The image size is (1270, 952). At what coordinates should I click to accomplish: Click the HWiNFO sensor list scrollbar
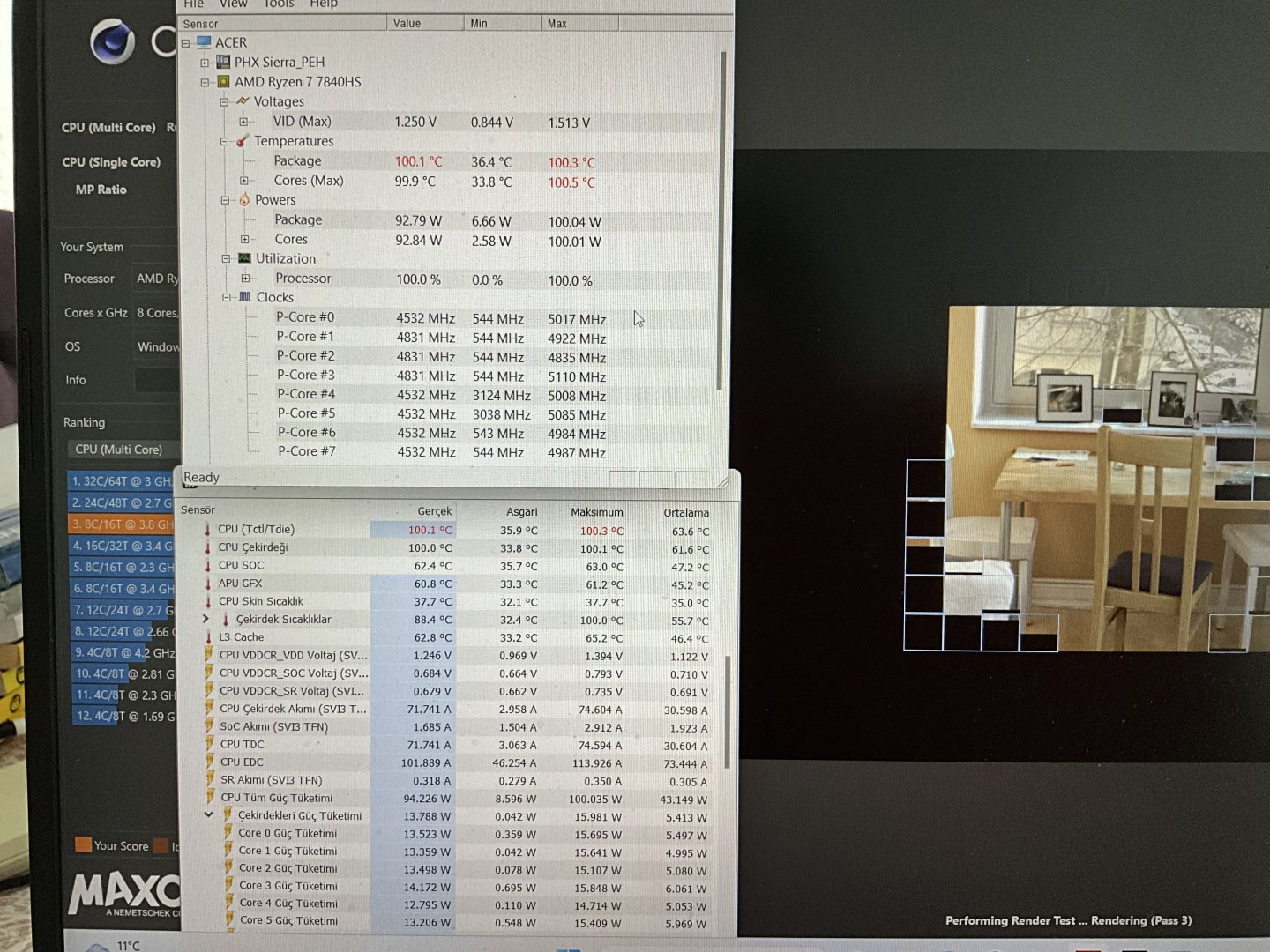click(727, 712)
